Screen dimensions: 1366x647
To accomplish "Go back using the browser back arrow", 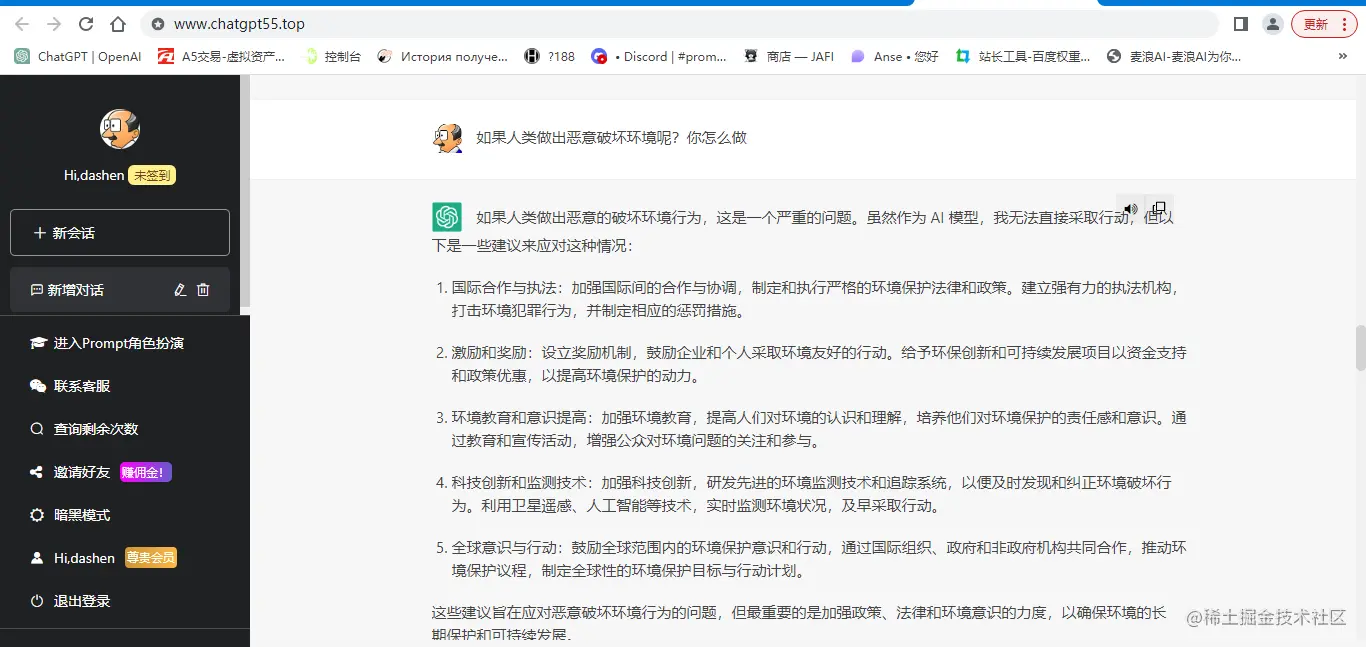I will (x=22, y=24).
